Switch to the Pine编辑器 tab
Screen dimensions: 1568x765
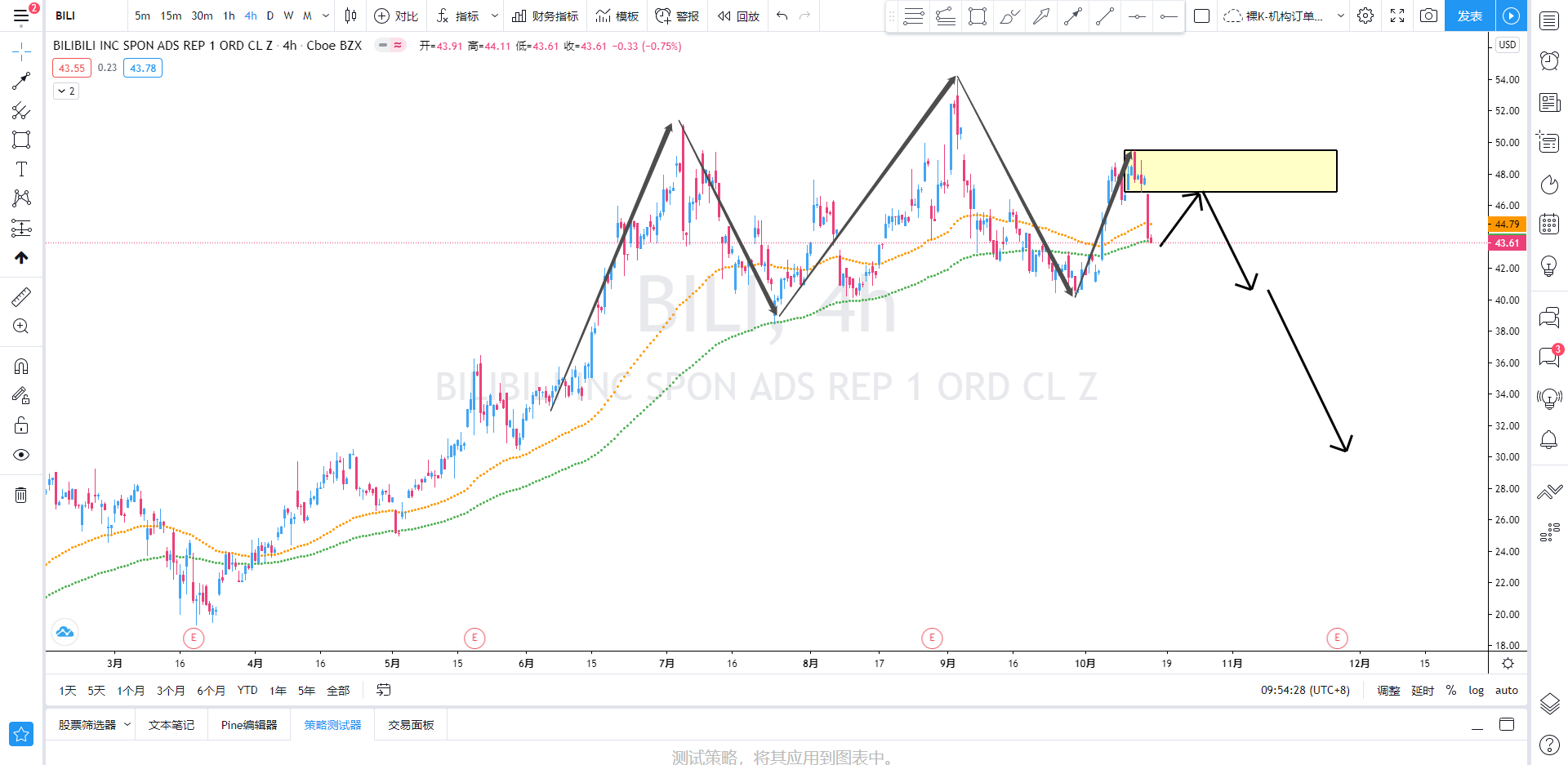(249, 725)
